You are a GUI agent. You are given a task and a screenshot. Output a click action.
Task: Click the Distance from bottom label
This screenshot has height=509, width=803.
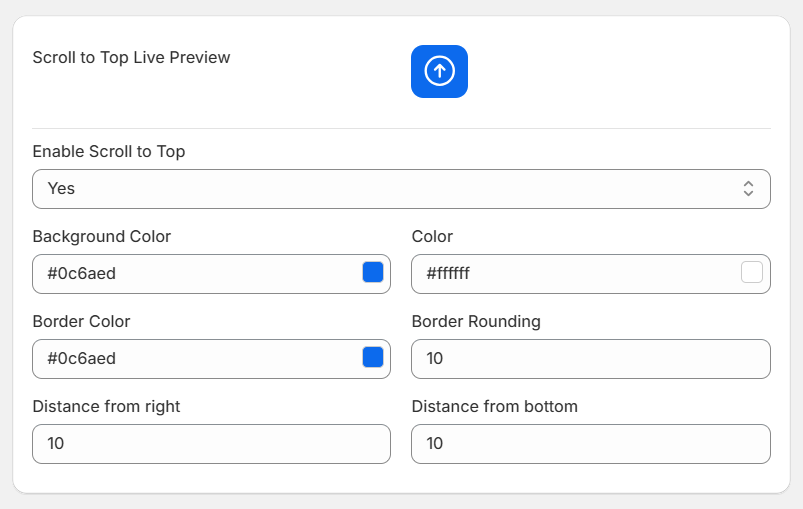pos(494,407)
